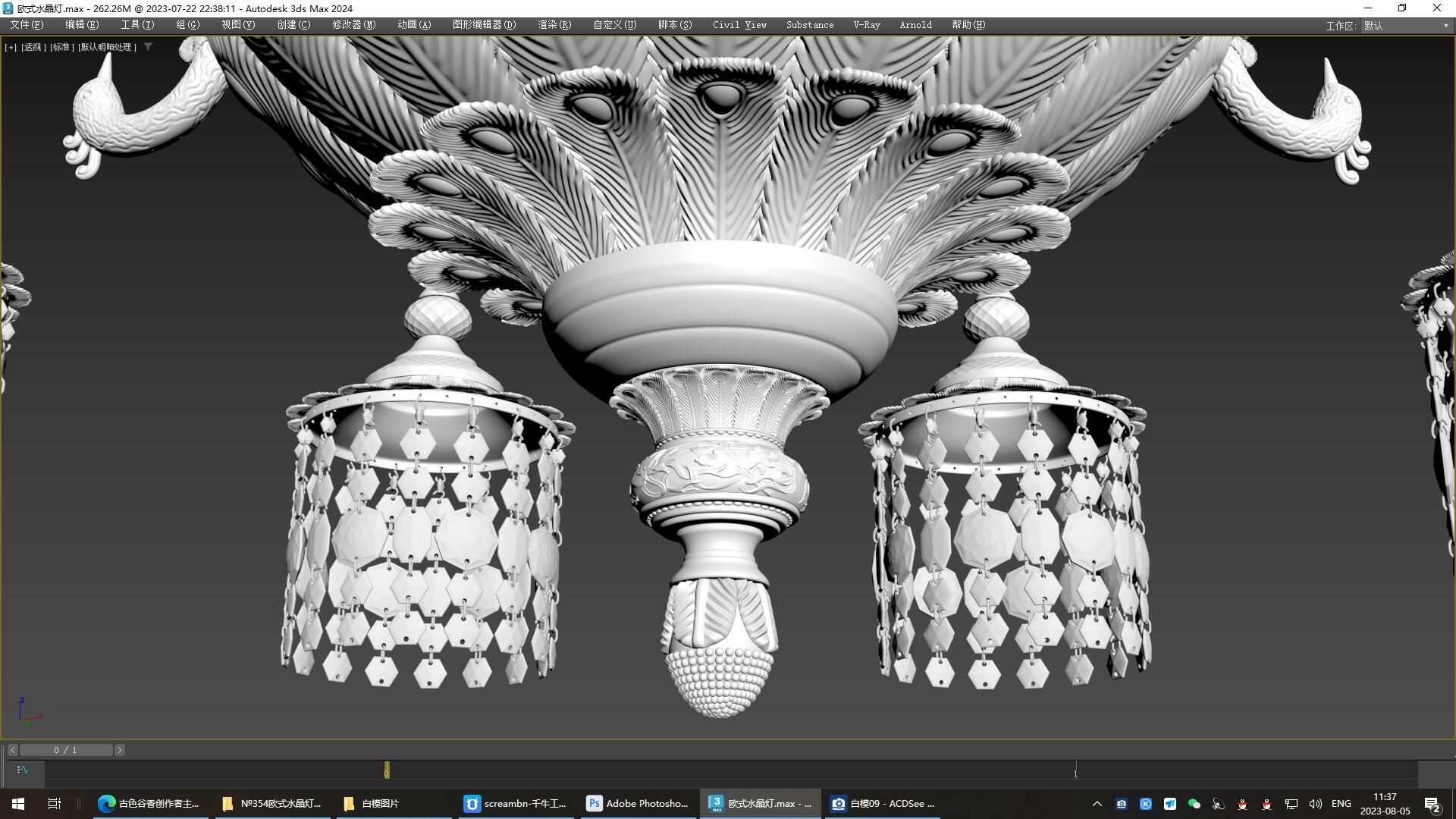Switch input language via the ENG indicator
Image resolution: width=1456 pixels, height=819 pixels.
(x=1341, y=803)
